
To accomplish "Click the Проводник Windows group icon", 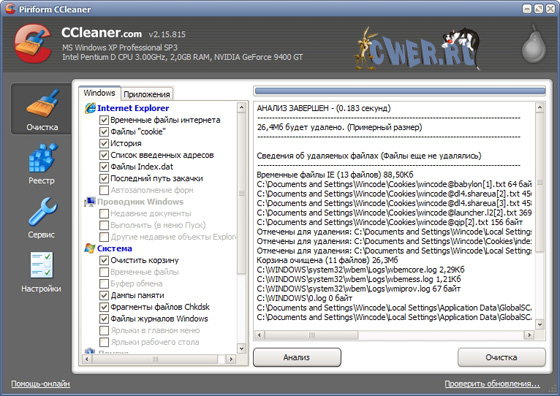I will (90, 202).
